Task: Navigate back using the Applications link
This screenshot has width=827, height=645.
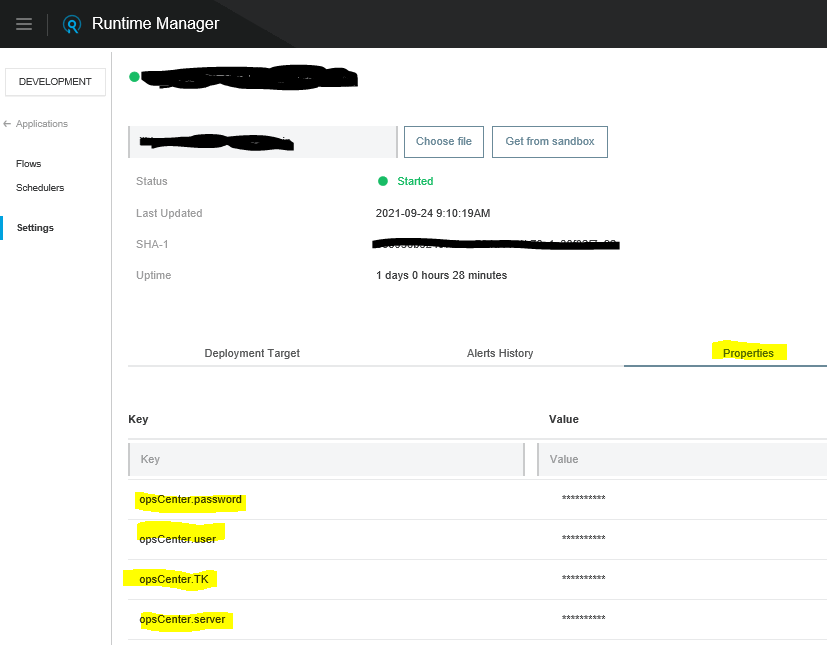Action: point(40,123)
